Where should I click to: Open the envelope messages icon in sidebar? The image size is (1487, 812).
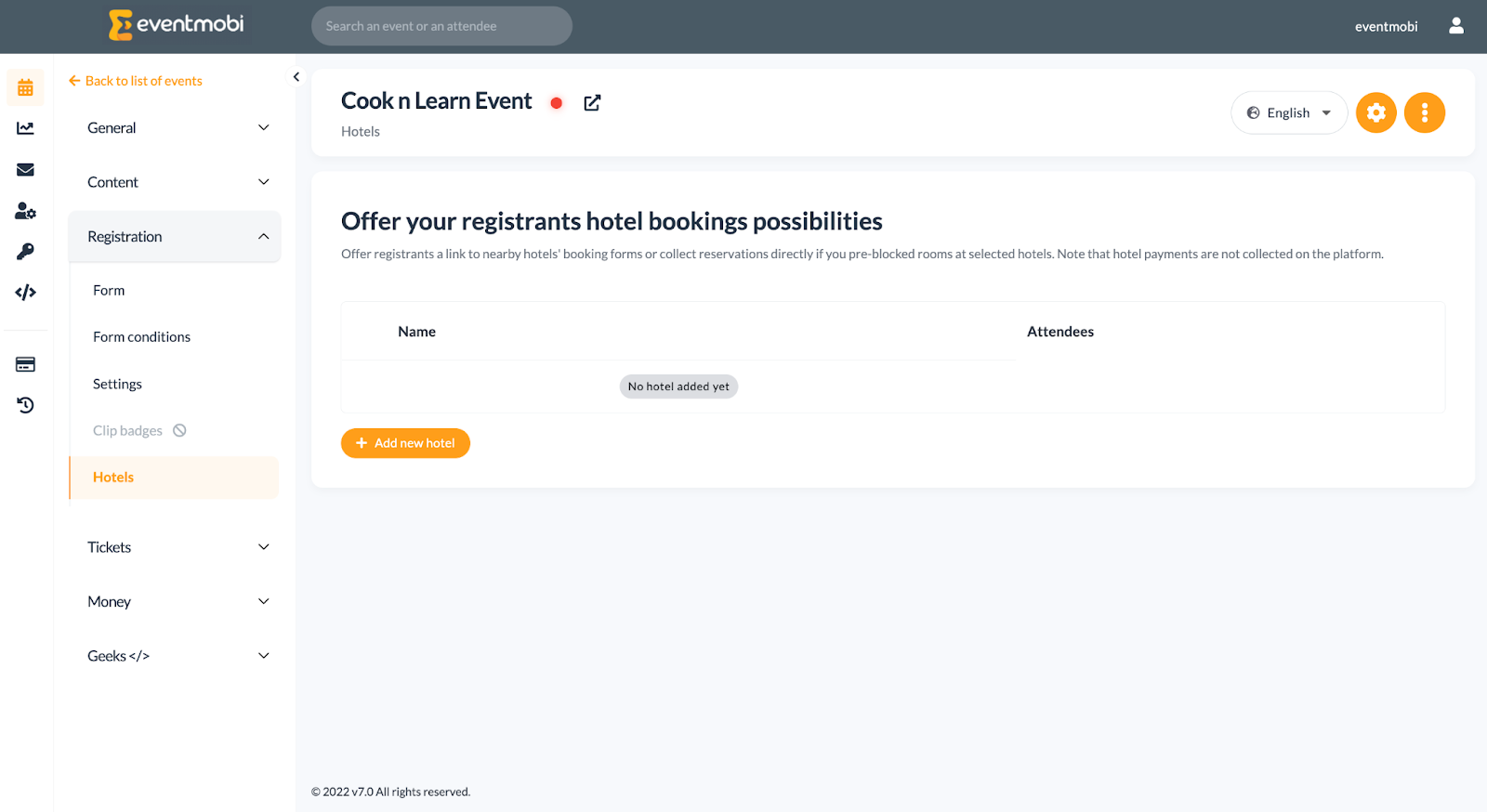pyautogui.click(x=25, y=169)
